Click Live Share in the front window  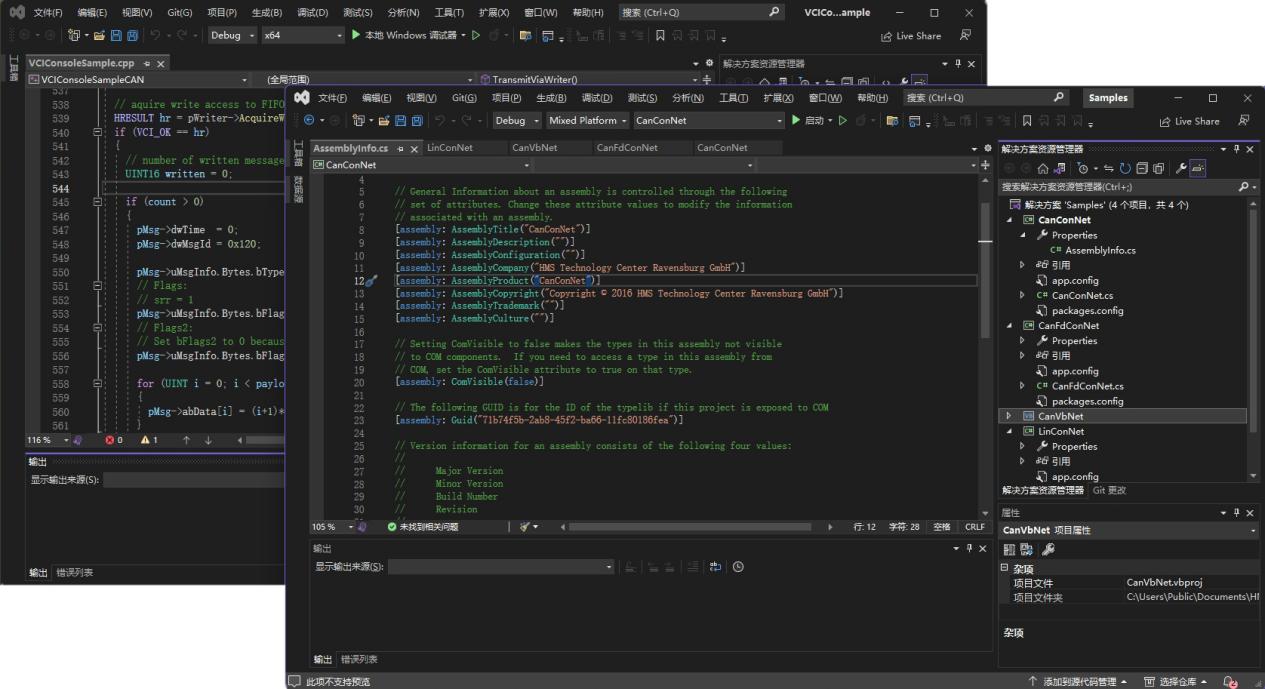pyautogui.click(x=1190, y=121)
